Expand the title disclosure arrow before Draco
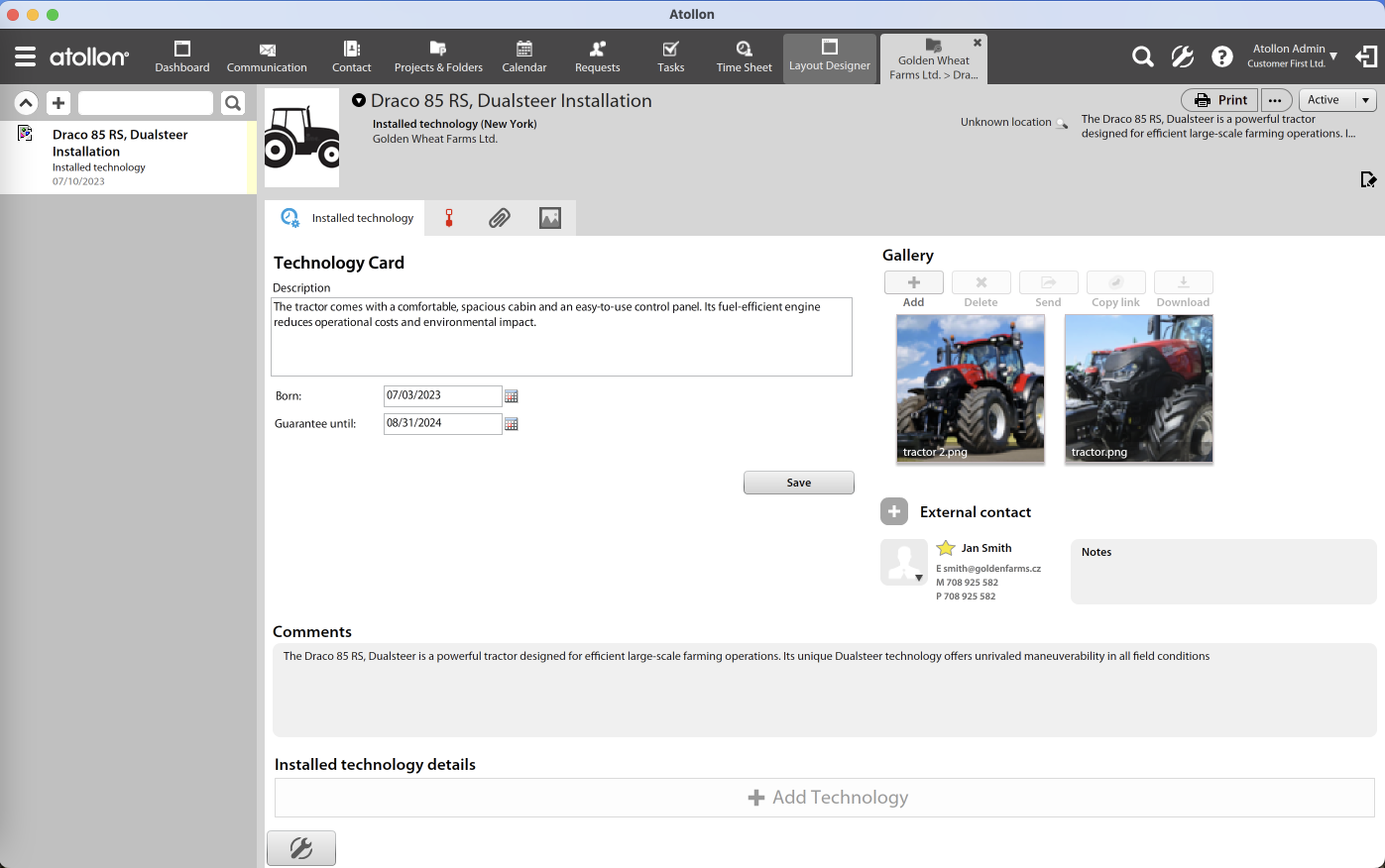The width and height of the screenshot is (1385, 868). click(359, 101)
